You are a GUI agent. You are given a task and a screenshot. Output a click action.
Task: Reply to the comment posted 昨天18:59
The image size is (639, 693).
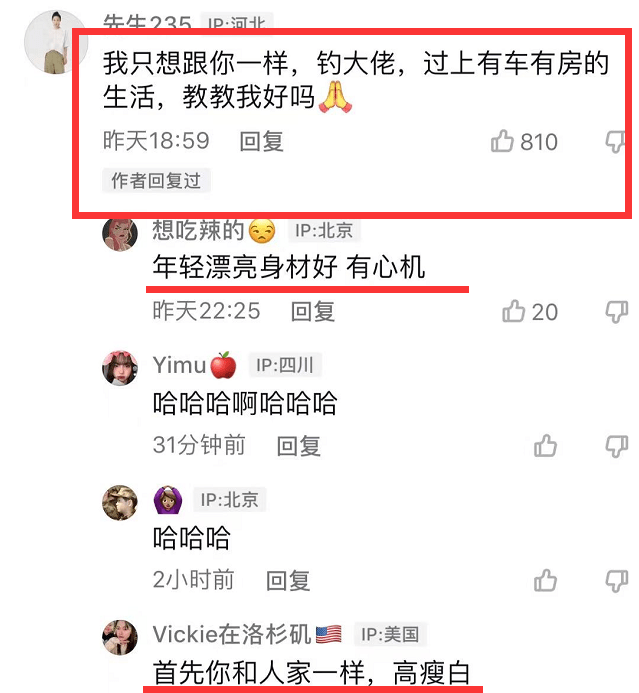click(261, 142)
